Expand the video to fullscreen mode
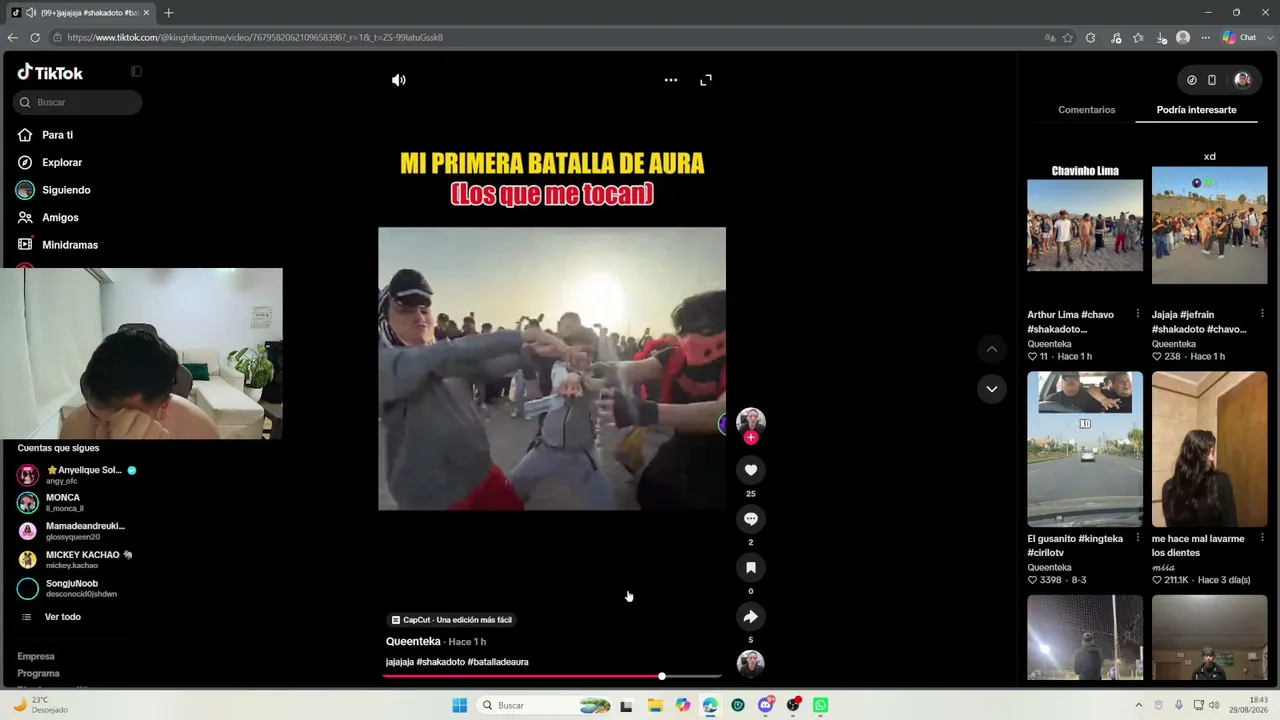The image size is (1280, 720). click(x=706, y=80)
